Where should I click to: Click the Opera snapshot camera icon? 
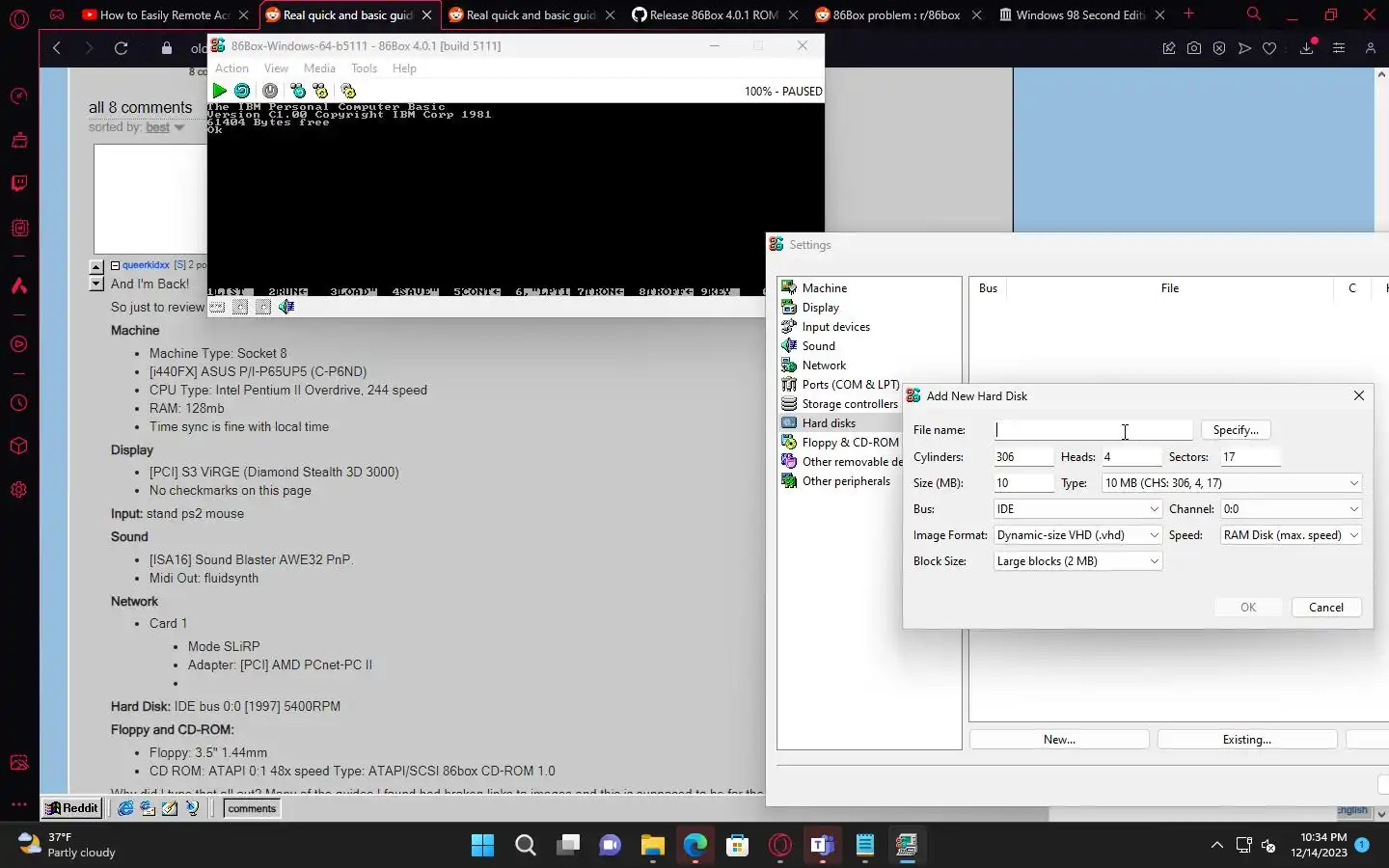pos(1194,48)
